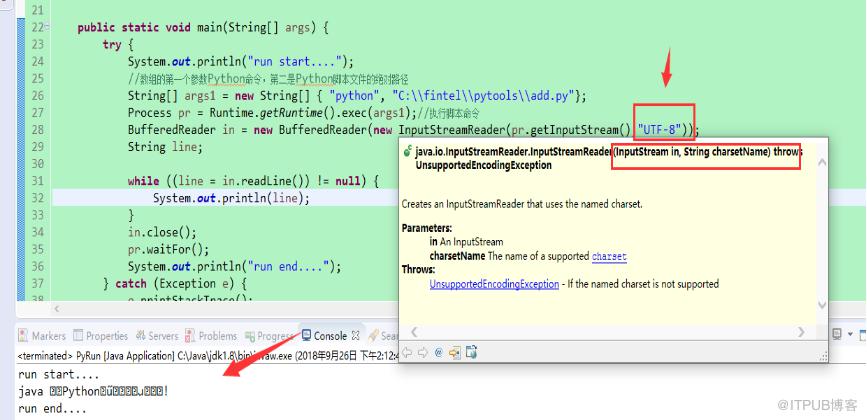Follow the charset link in Javadoc popup
Viewport: 867px width, 420px height.
pyautogui.click(x=609, y=256)
